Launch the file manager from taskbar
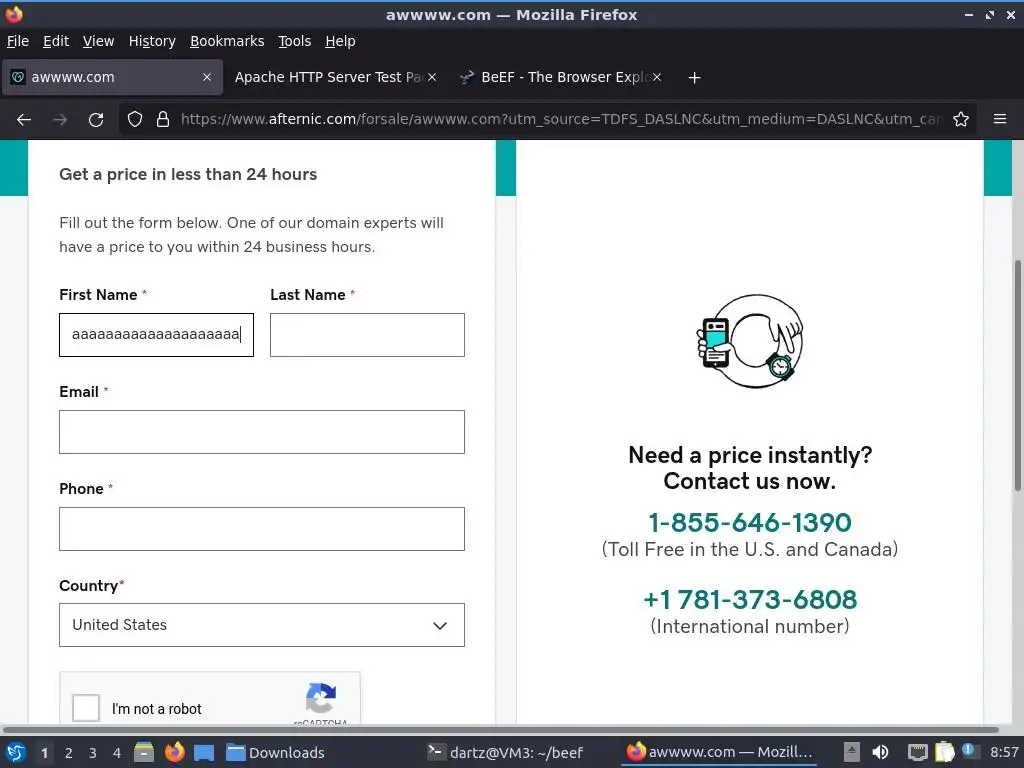 point(144,752)
